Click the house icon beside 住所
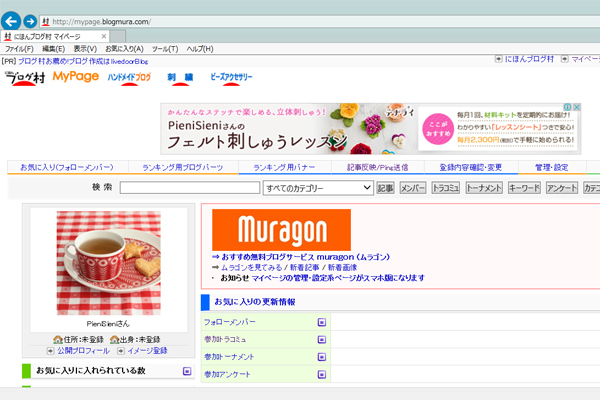 pyautogui.click(x=58, y=340)
